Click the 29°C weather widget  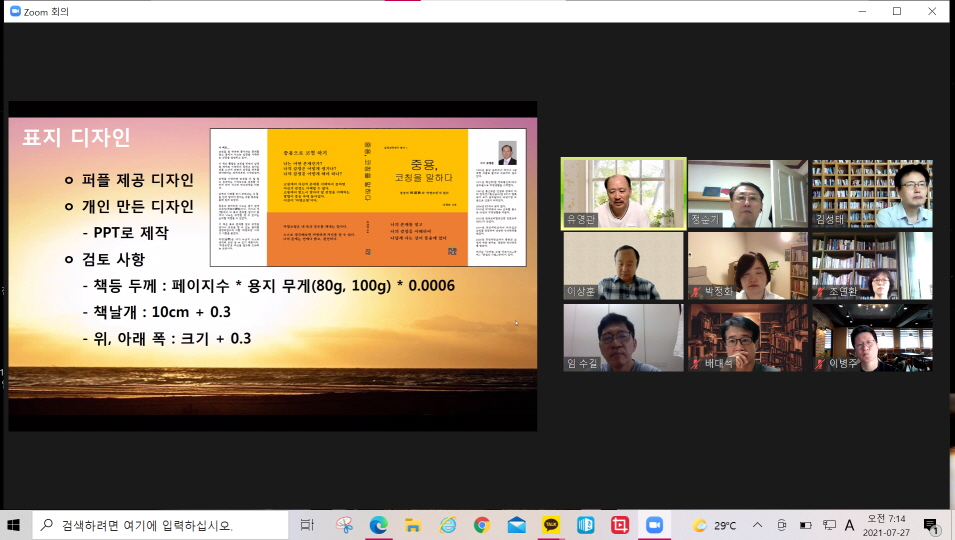[x=714, y=524]
